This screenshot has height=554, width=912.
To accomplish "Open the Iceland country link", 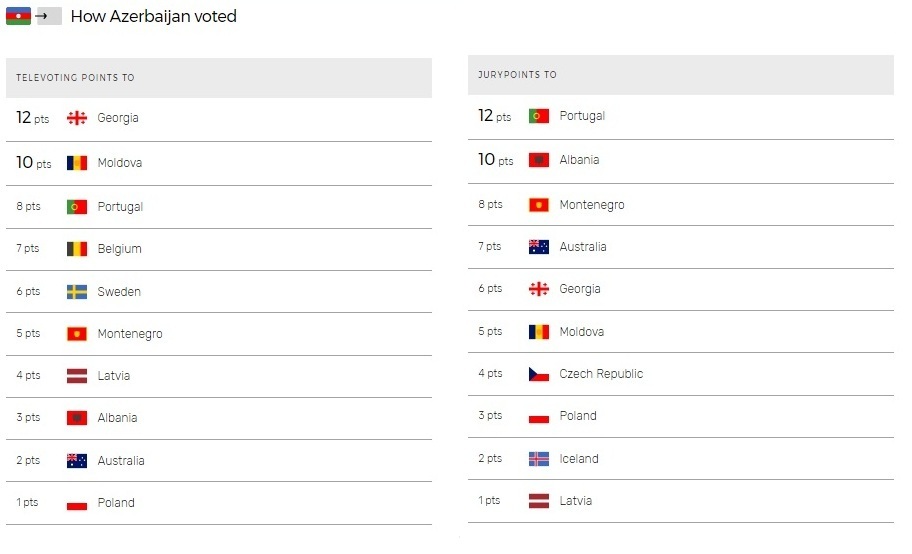I will coord(579,459).
